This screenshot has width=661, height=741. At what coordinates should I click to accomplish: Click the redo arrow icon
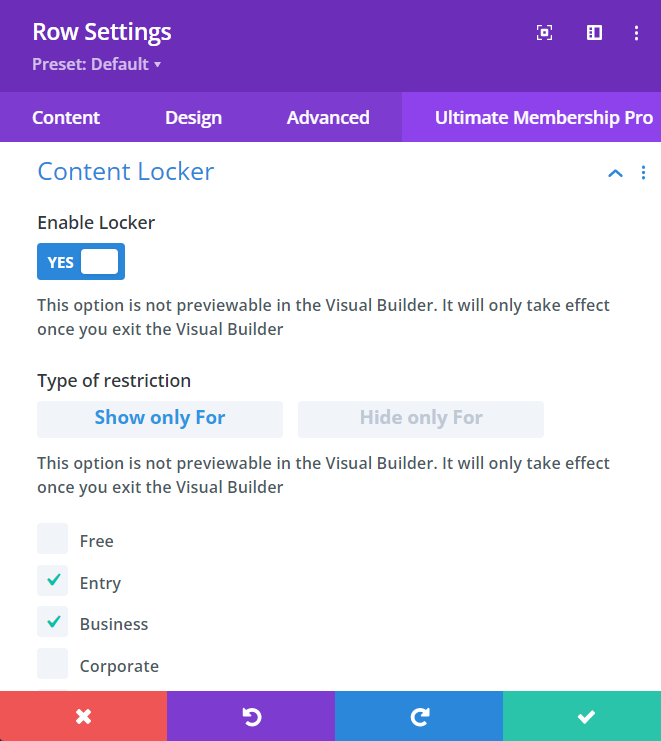419,716
